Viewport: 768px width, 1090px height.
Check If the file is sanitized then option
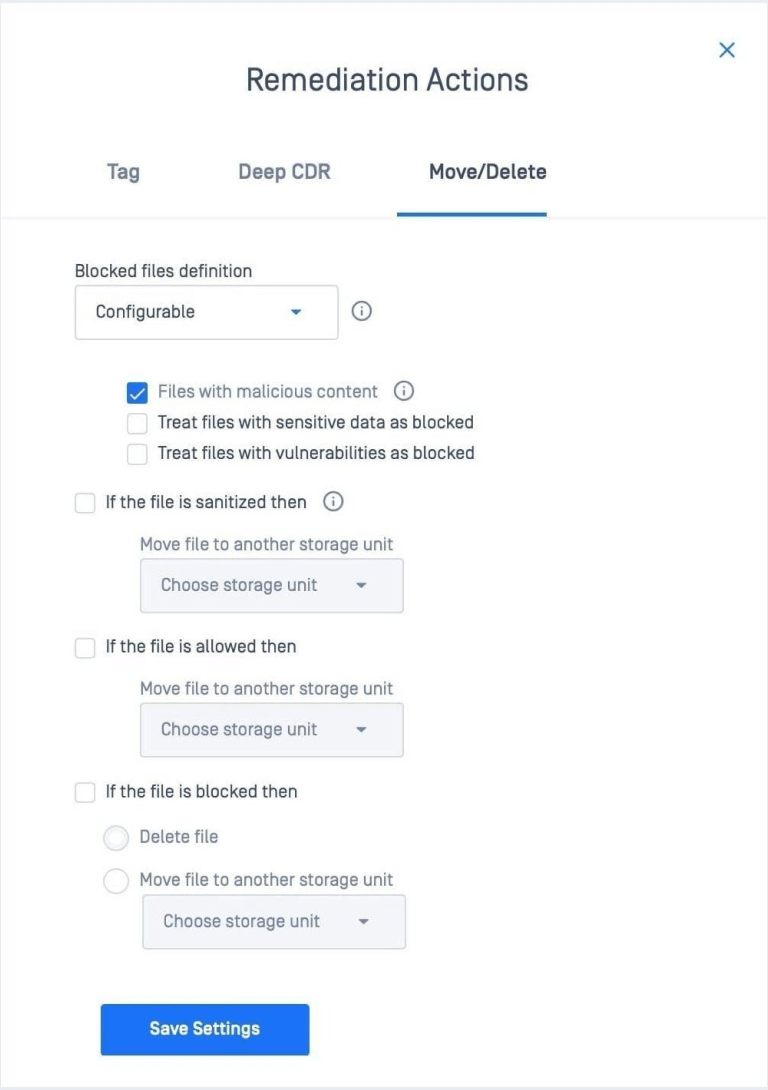coord(85,502)
